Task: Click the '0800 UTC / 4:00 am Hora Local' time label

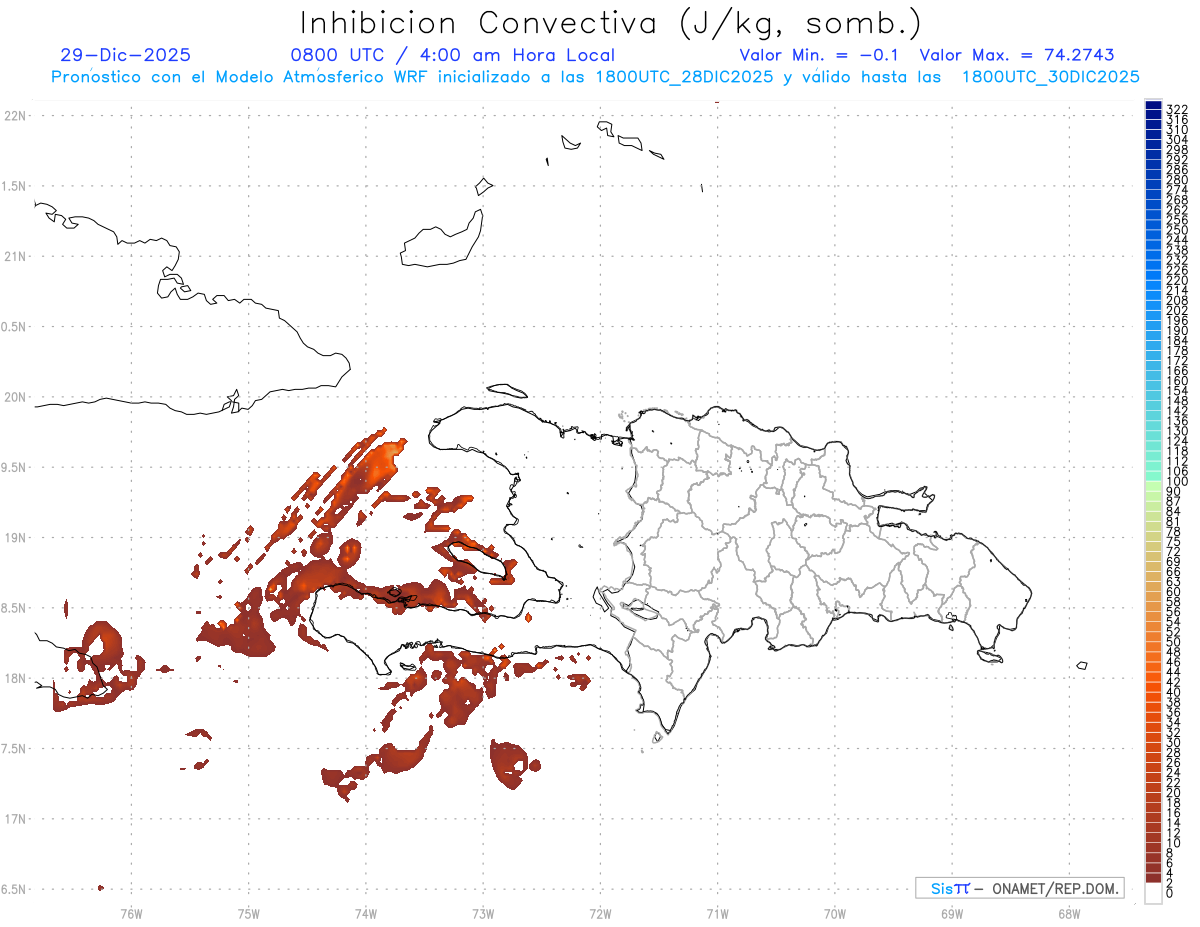Action: [452, 55]
